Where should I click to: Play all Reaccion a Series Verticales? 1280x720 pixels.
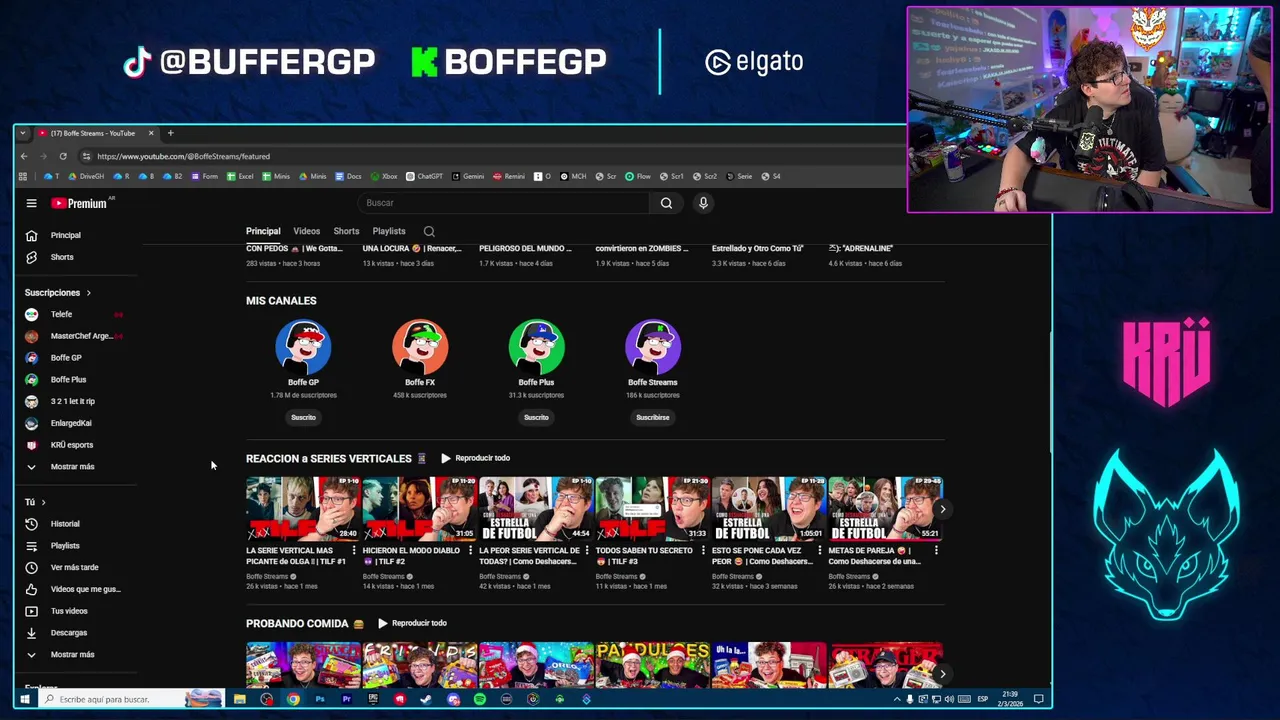[x=476, y=458]
